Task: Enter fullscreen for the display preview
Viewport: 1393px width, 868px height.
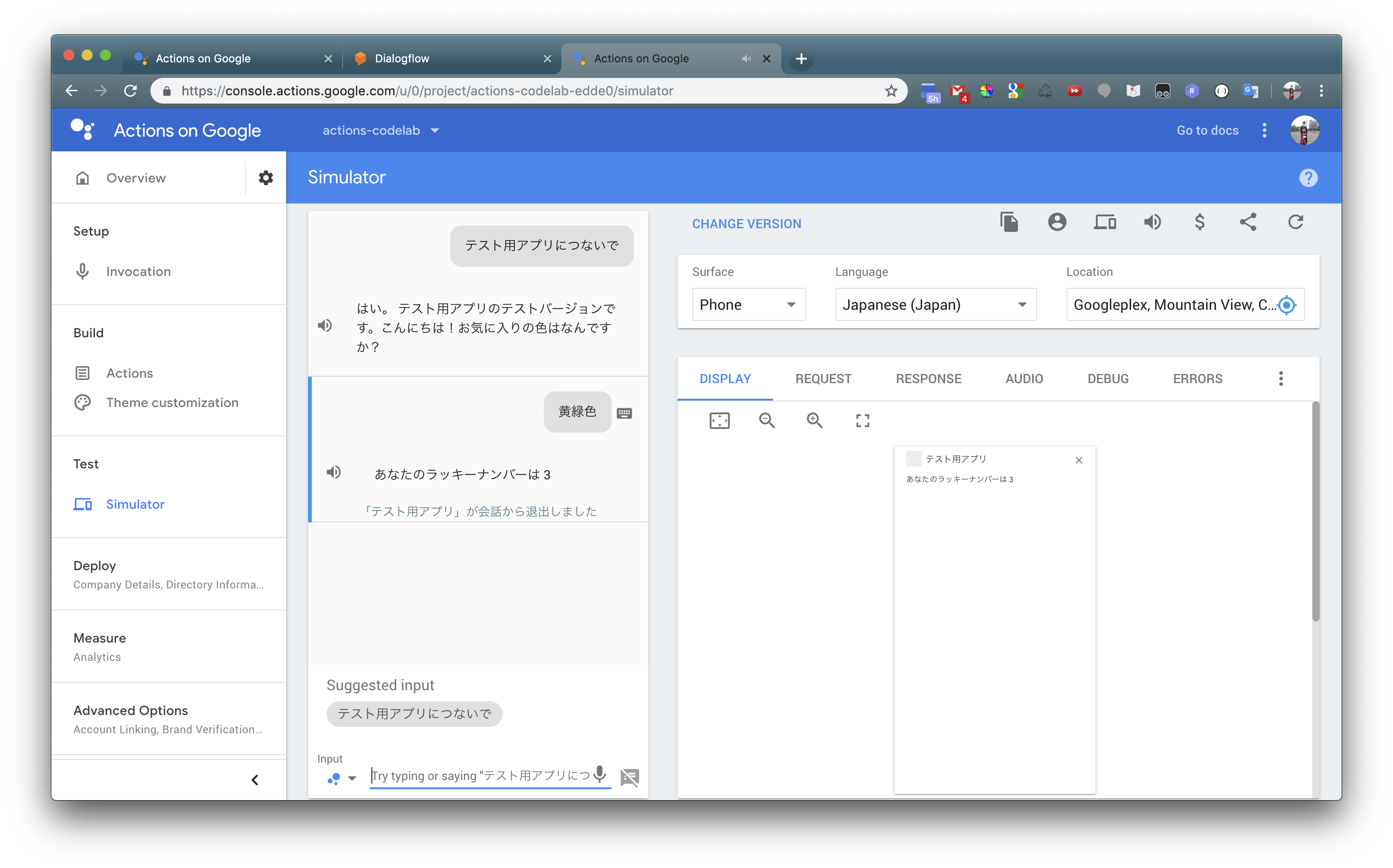Action: click(x=862, y=420)
